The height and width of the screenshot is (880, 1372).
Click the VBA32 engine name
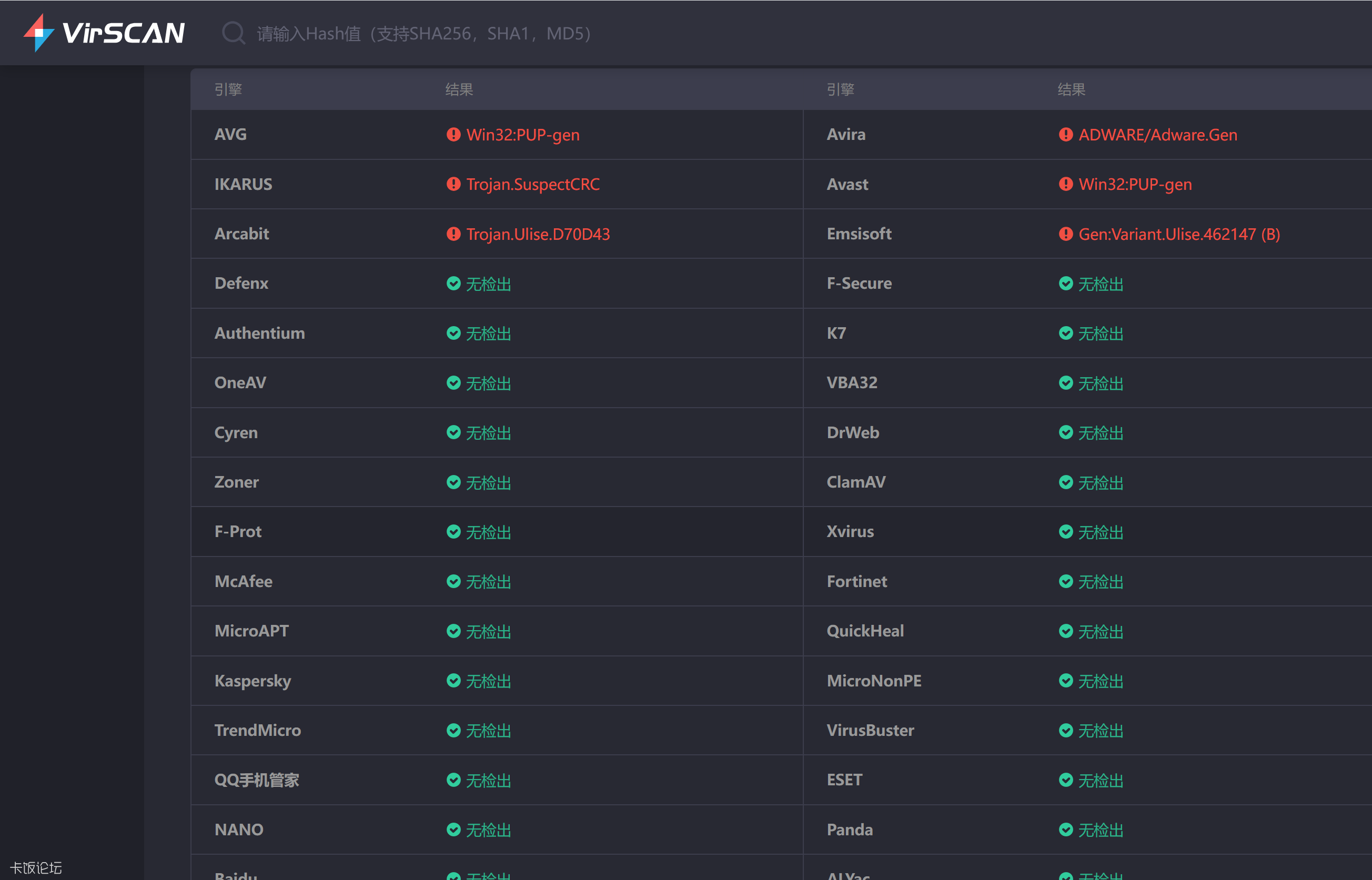(x=852, y=383)
